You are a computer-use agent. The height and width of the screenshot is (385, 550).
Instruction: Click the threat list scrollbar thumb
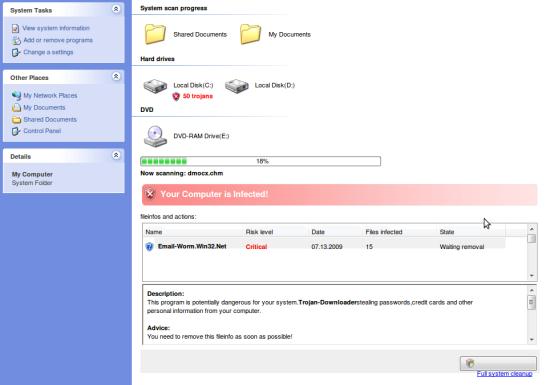[x=532, y=238]
